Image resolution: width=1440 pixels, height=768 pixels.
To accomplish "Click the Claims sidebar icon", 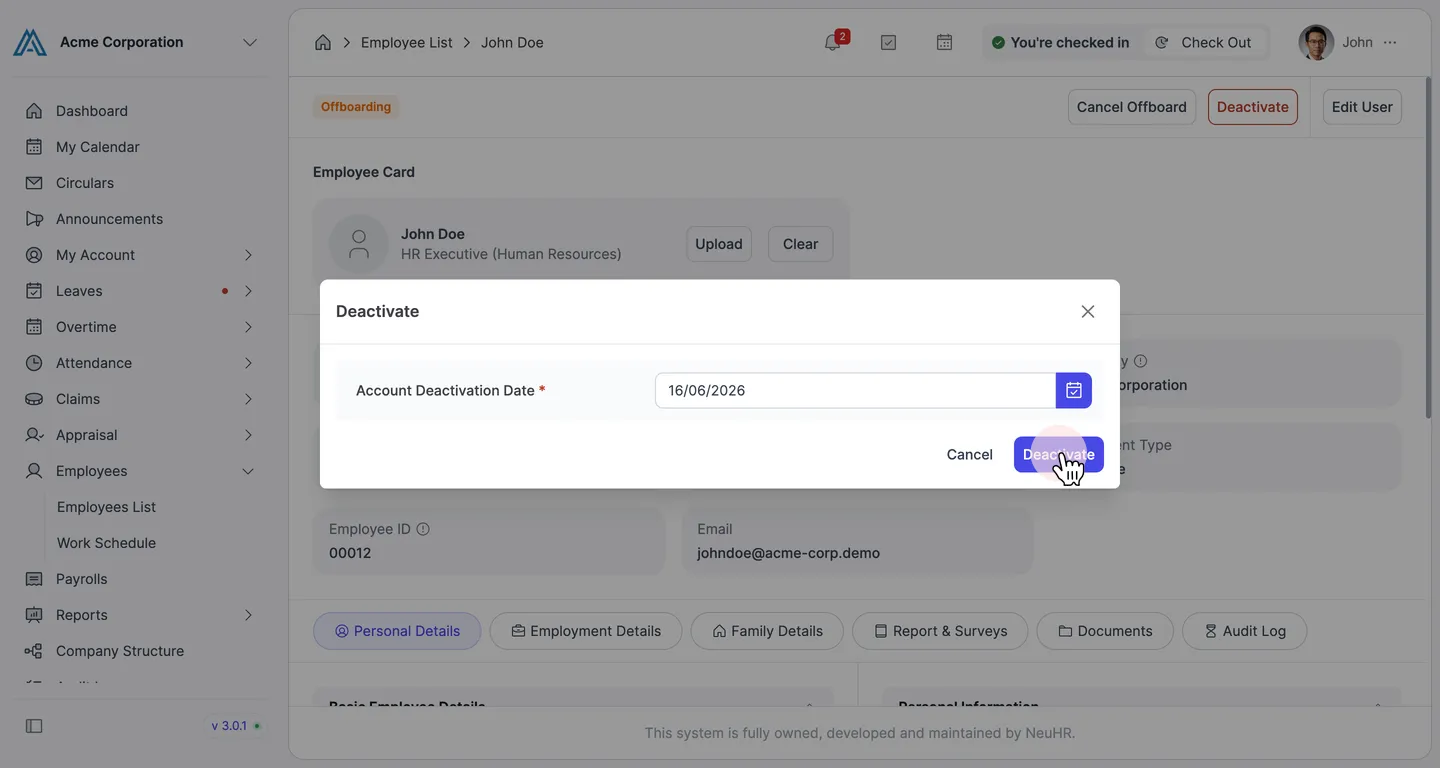I will (34, 399).
